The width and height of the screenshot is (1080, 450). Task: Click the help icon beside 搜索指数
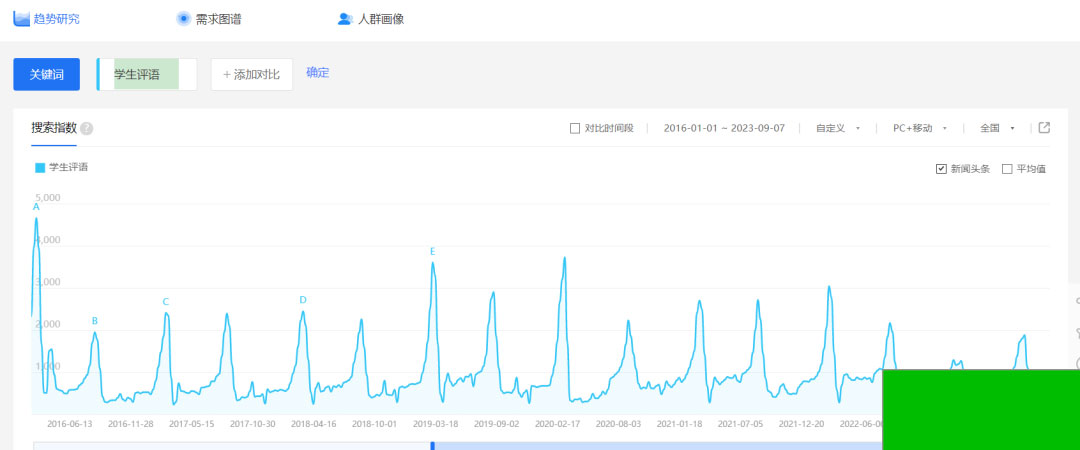point(87,129)
